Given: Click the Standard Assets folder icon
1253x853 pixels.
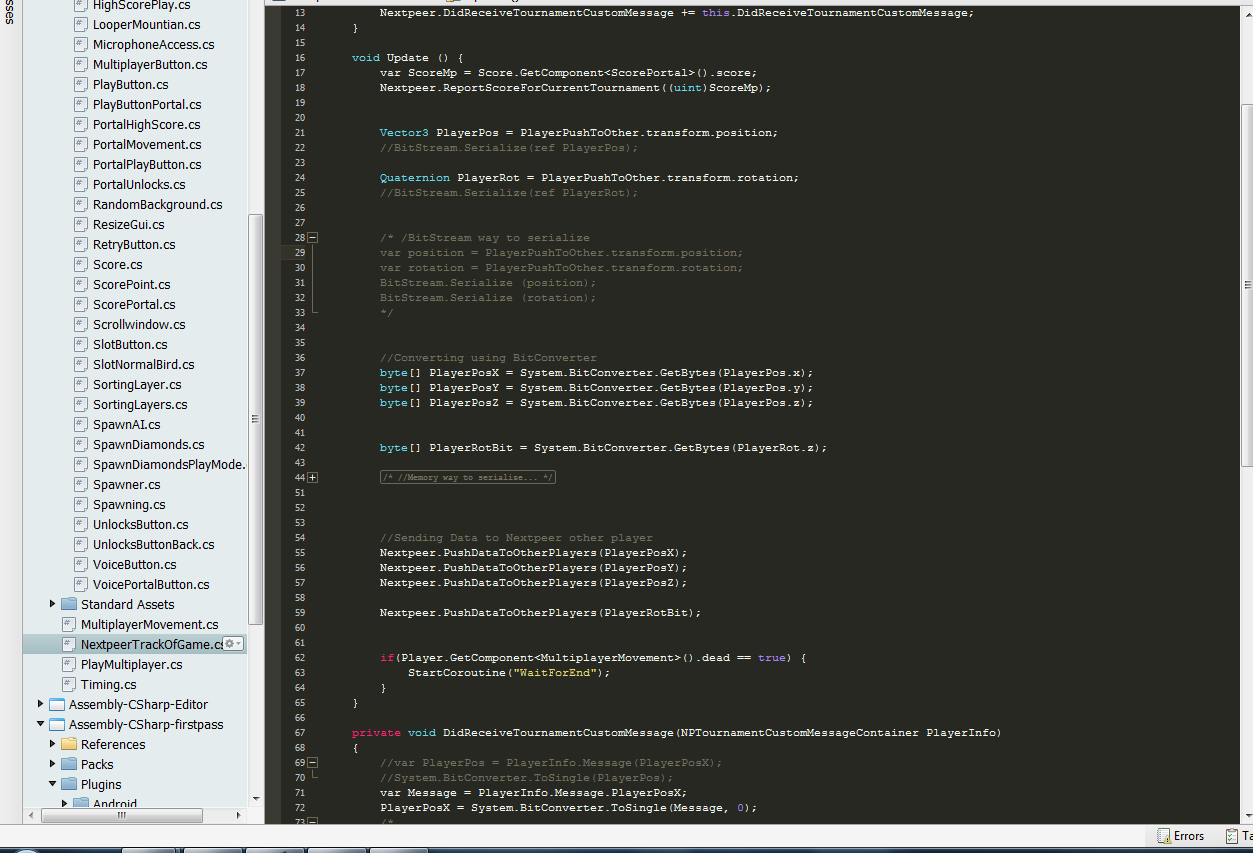Looking at the screenshot, I should pyautogui.click(x=69, y=604).
